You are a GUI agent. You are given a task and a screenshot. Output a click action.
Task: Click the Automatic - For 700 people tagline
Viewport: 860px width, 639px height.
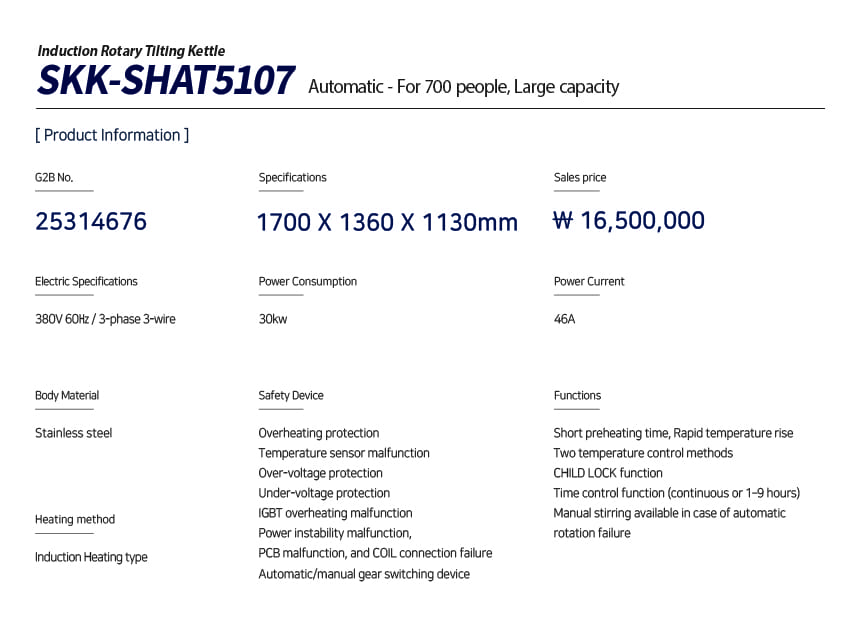[x=464, y=87]
